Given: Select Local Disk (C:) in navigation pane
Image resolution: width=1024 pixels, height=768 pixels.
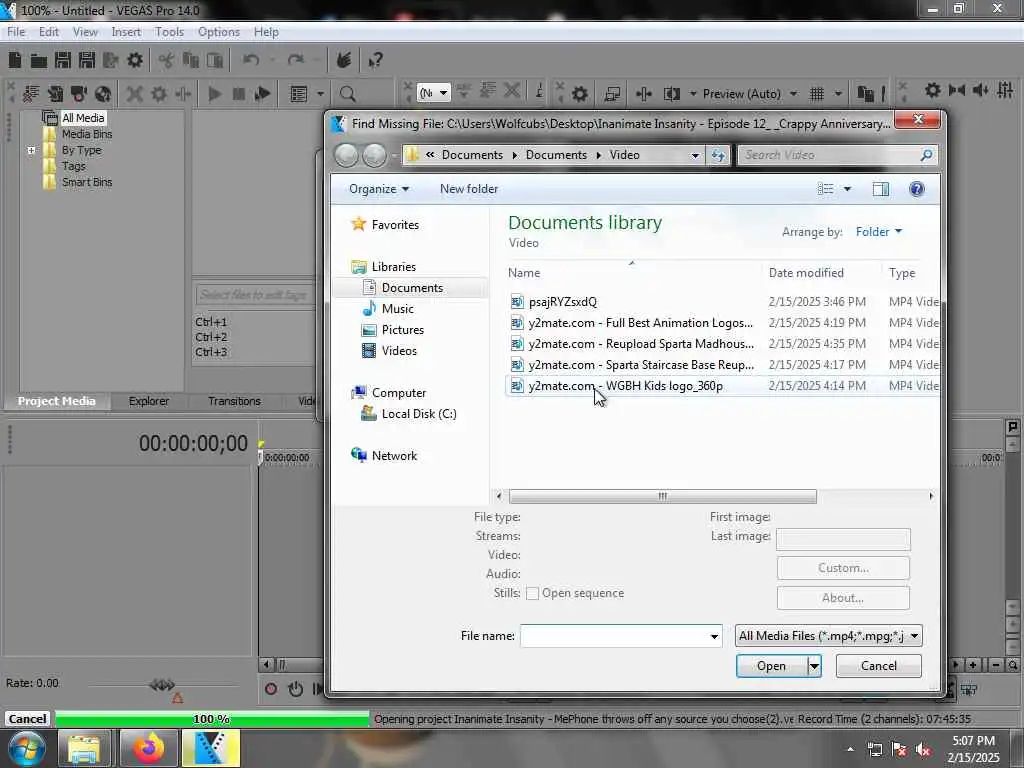Looking at the screenshot, I should pos(419,414).
